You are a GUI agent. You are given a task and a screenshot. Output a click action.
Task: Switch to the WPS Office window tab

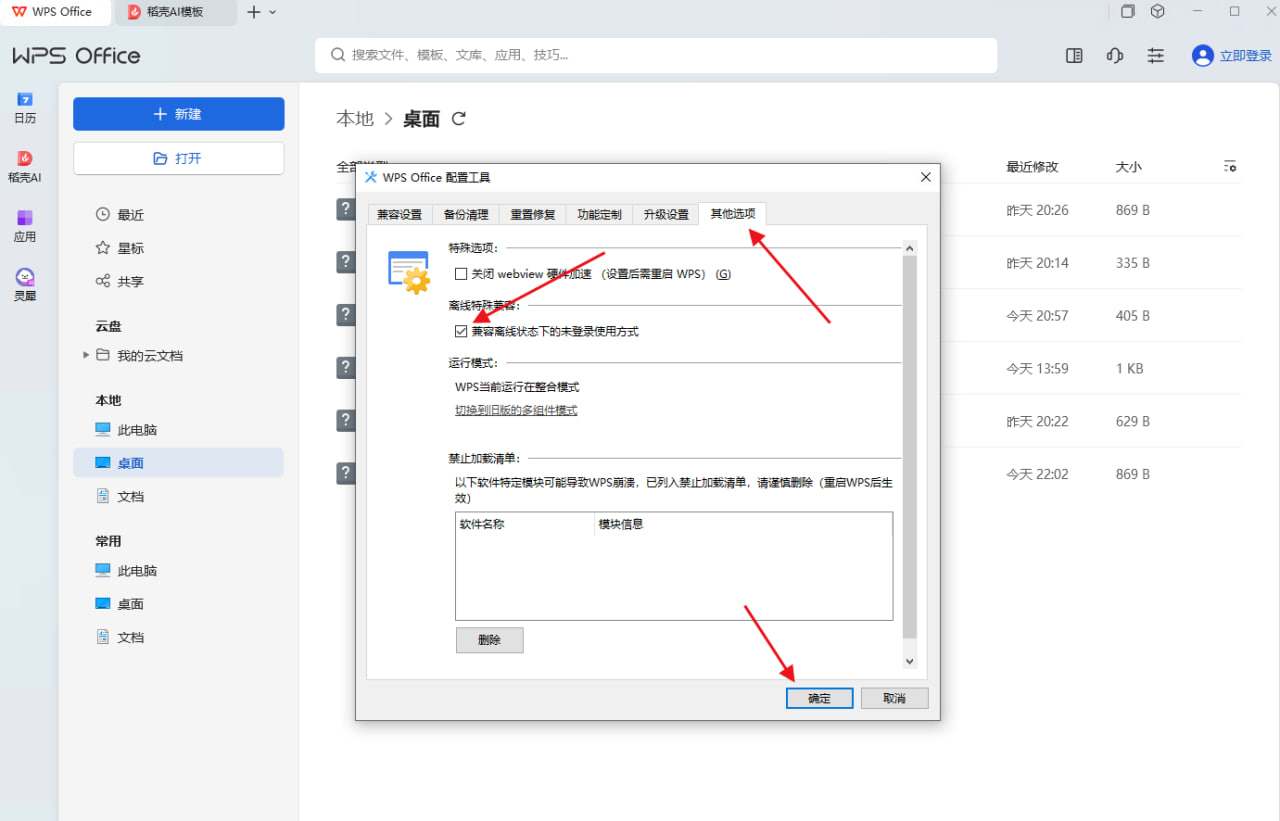[56, 12]
